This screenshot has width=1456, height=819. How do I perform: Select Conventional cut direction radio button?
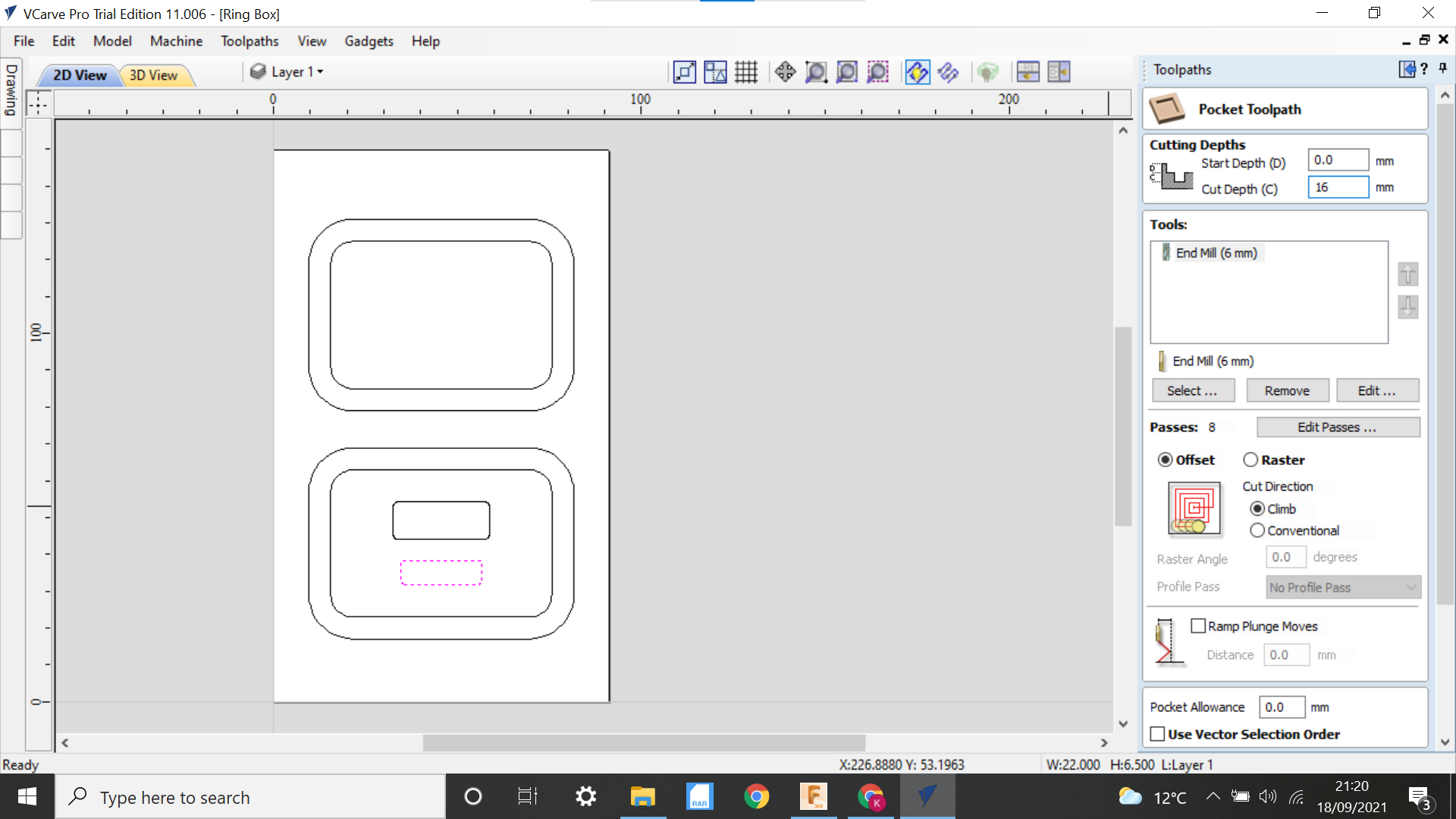(1259, 530)
